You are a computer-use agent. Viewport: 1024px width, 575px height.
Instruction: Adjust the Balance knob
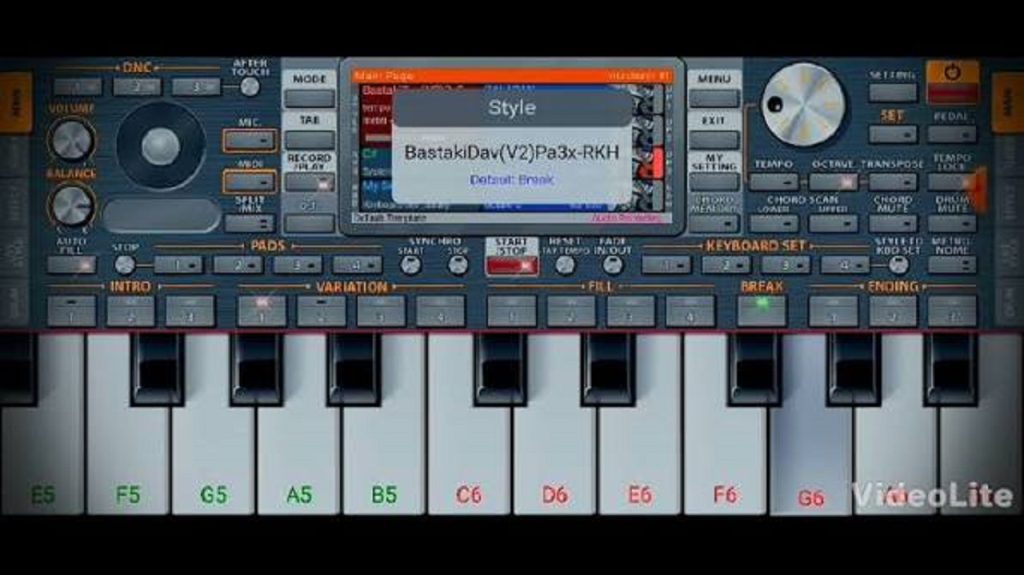(72, 205)
